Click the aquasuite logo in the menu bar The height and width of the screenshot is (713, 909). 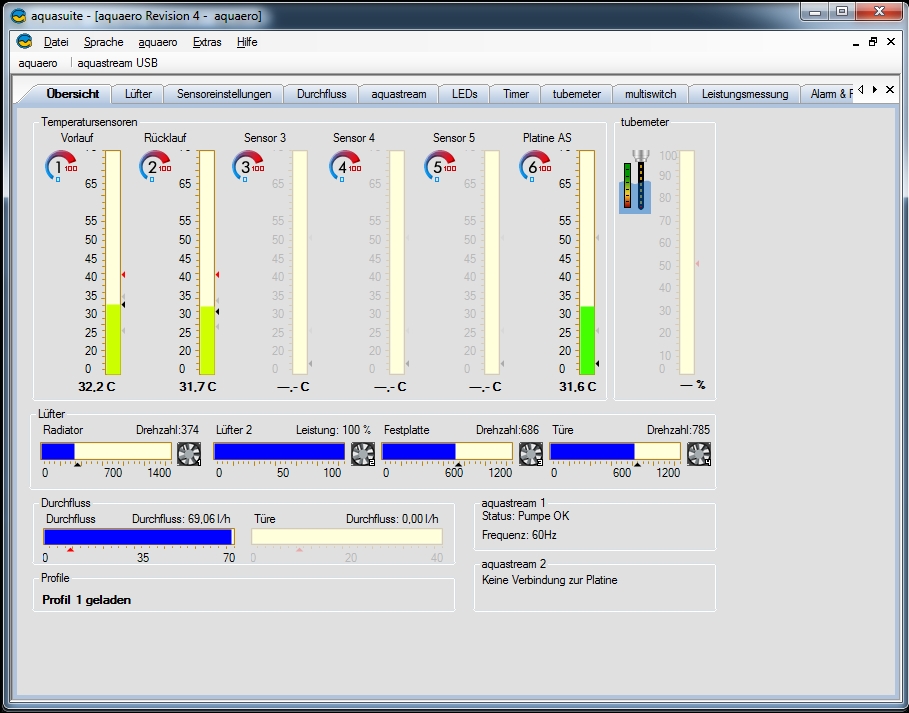(24, 42)
